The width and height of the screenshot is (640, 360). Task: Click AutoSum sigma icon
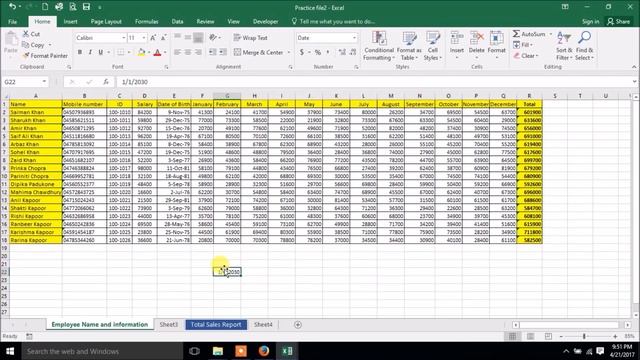[516, 34]
